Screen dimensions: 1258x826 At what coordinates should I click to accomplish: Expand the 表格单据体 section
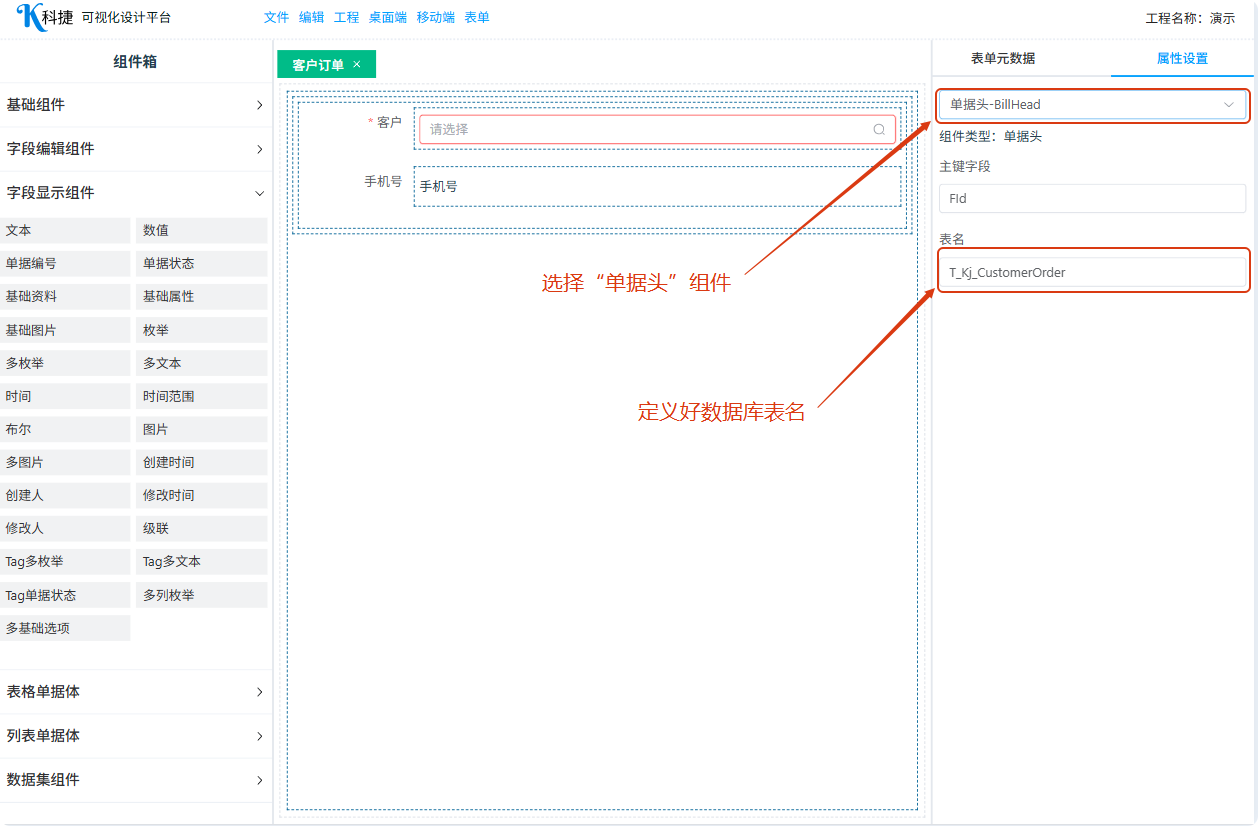click(x=136, y=692)
